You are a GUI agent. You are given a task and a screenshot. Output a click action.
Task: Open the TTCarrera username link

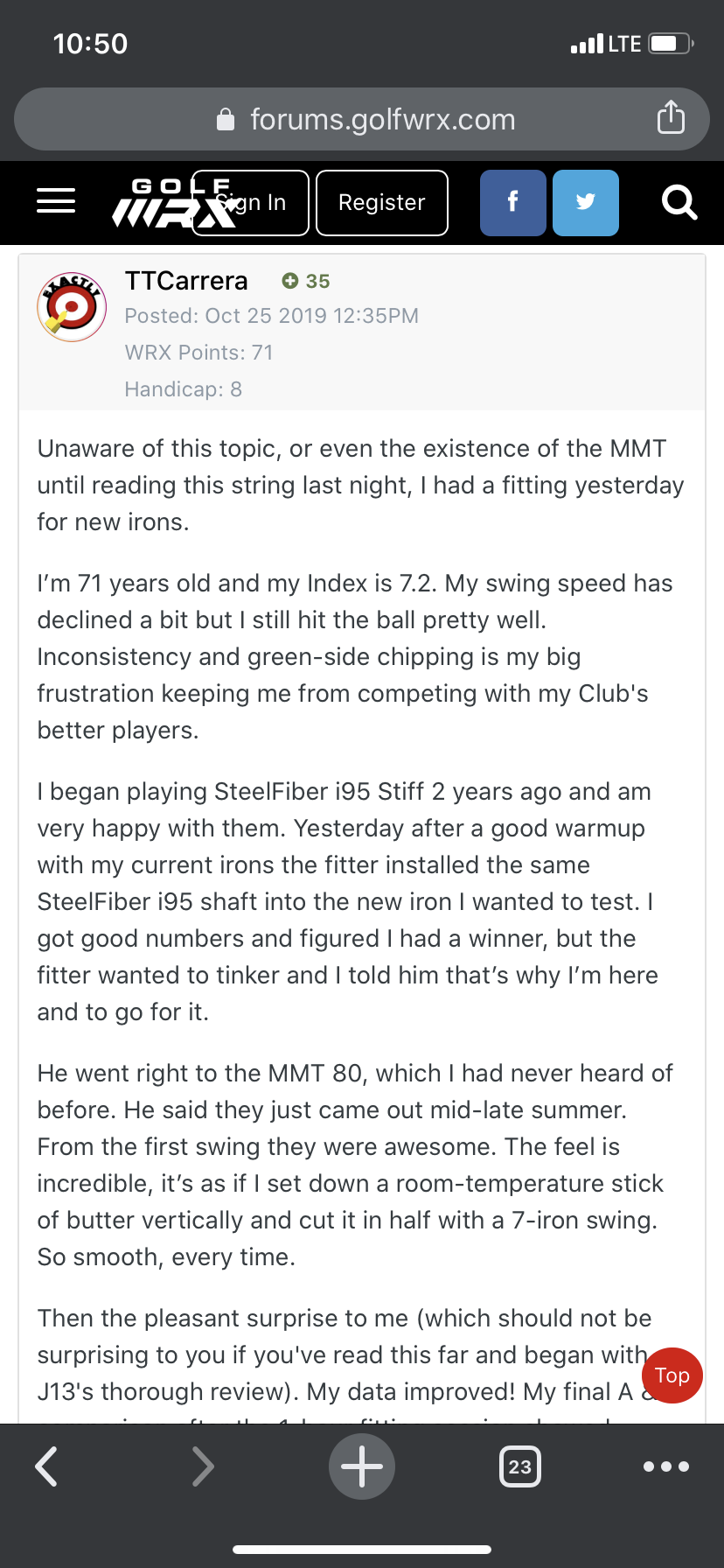click(x=186, y=281)
